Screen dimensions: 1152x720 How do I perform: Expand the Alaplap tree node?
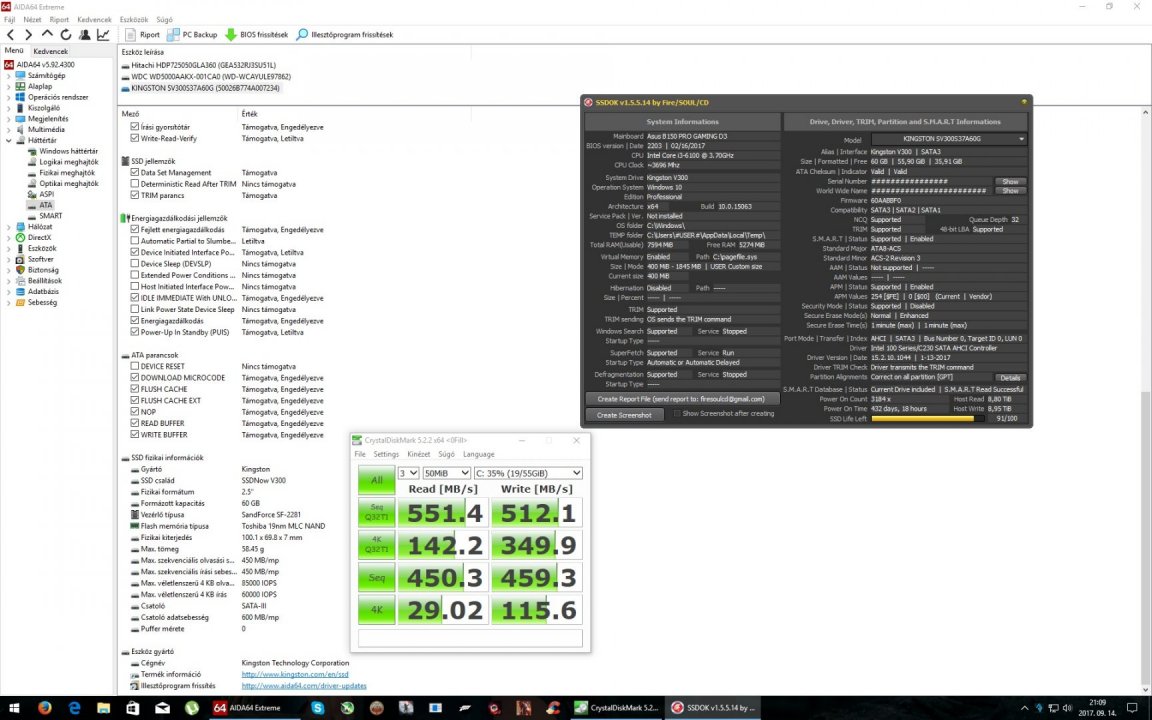[9, 87]
